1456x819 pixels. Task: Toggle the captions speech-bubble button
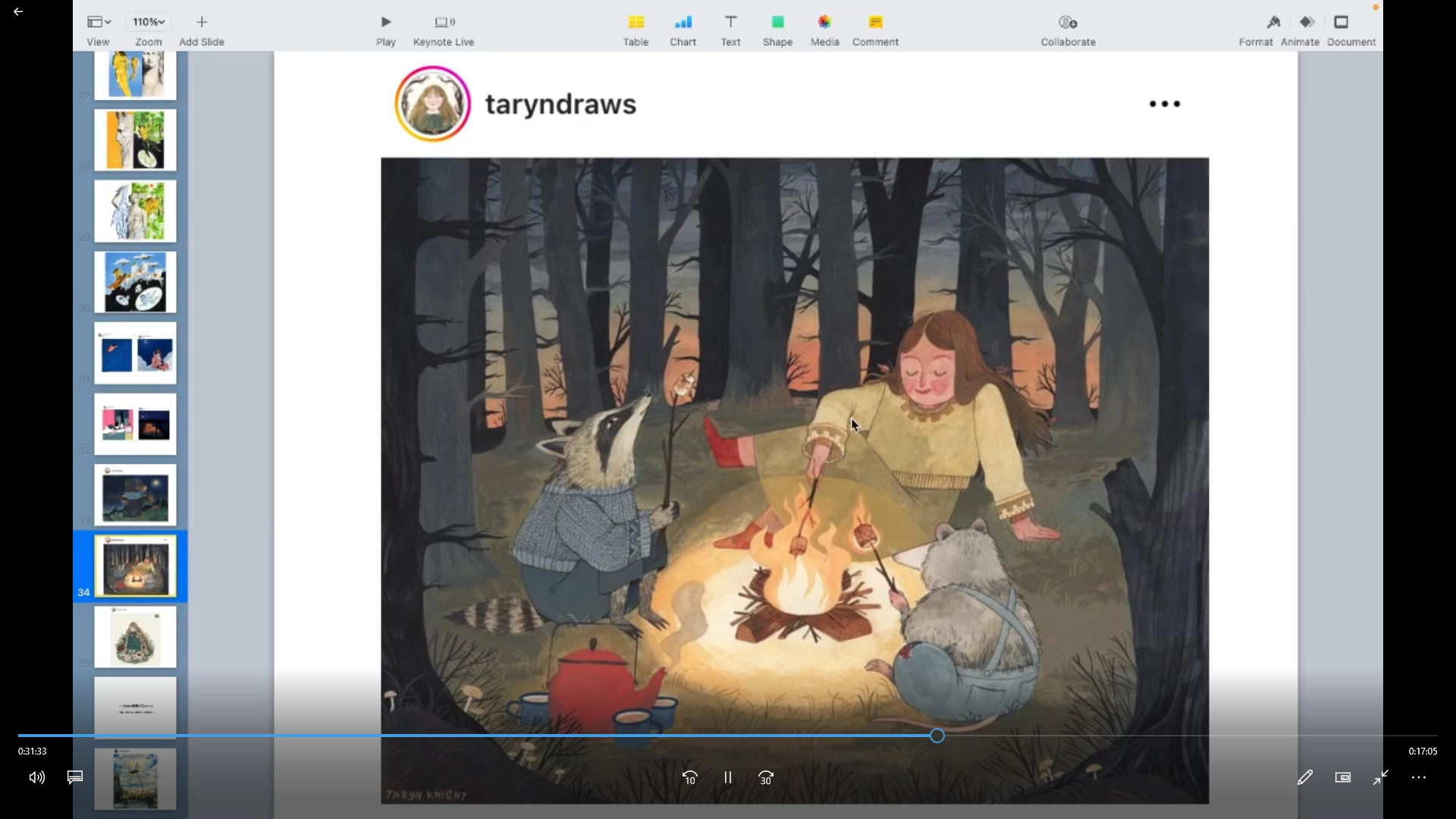[75, 777]
